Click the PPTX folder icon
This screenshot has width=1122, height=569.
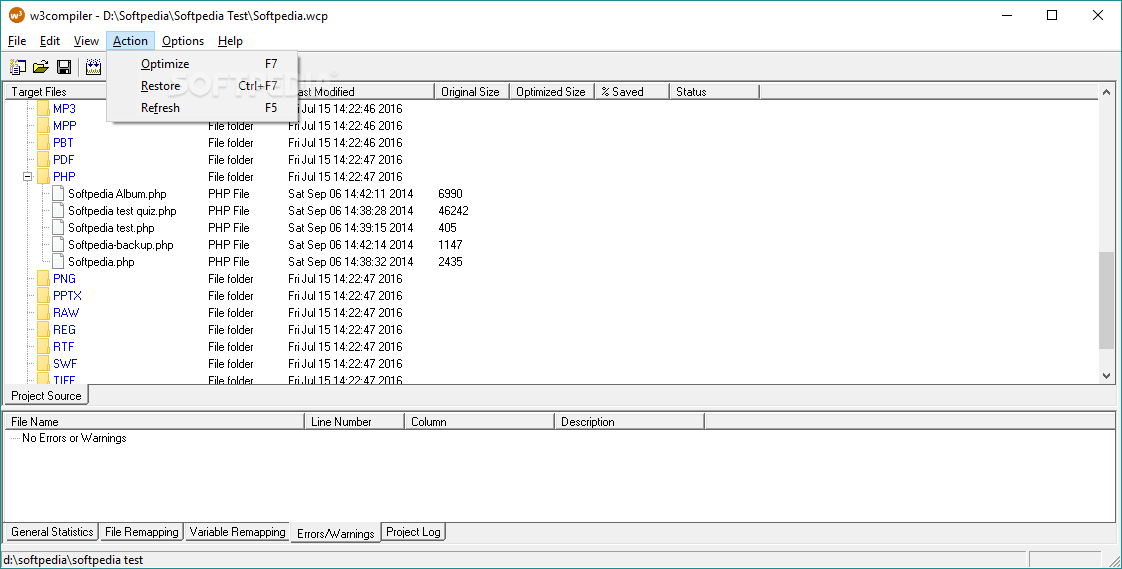click(x=42, y=296)
